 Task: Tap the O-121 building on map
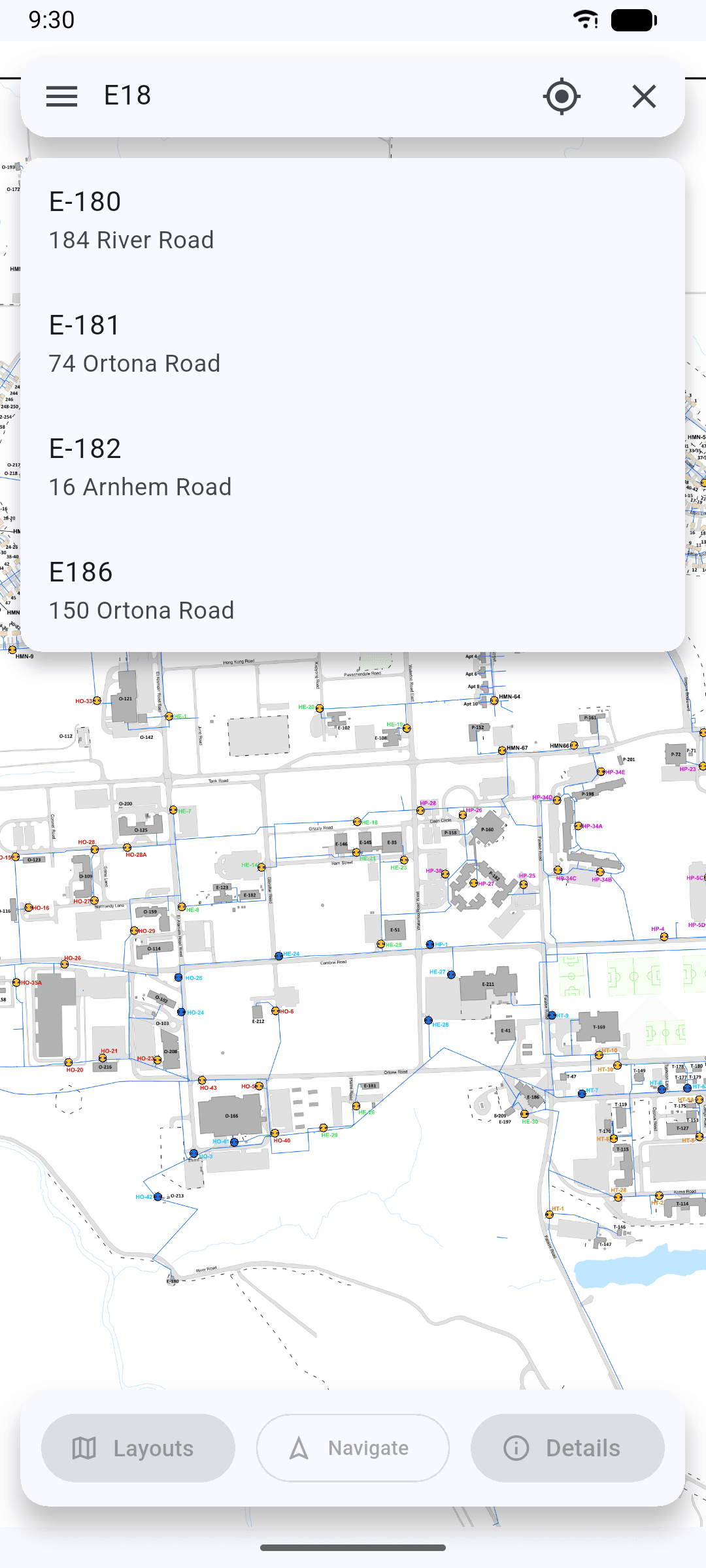125,698
